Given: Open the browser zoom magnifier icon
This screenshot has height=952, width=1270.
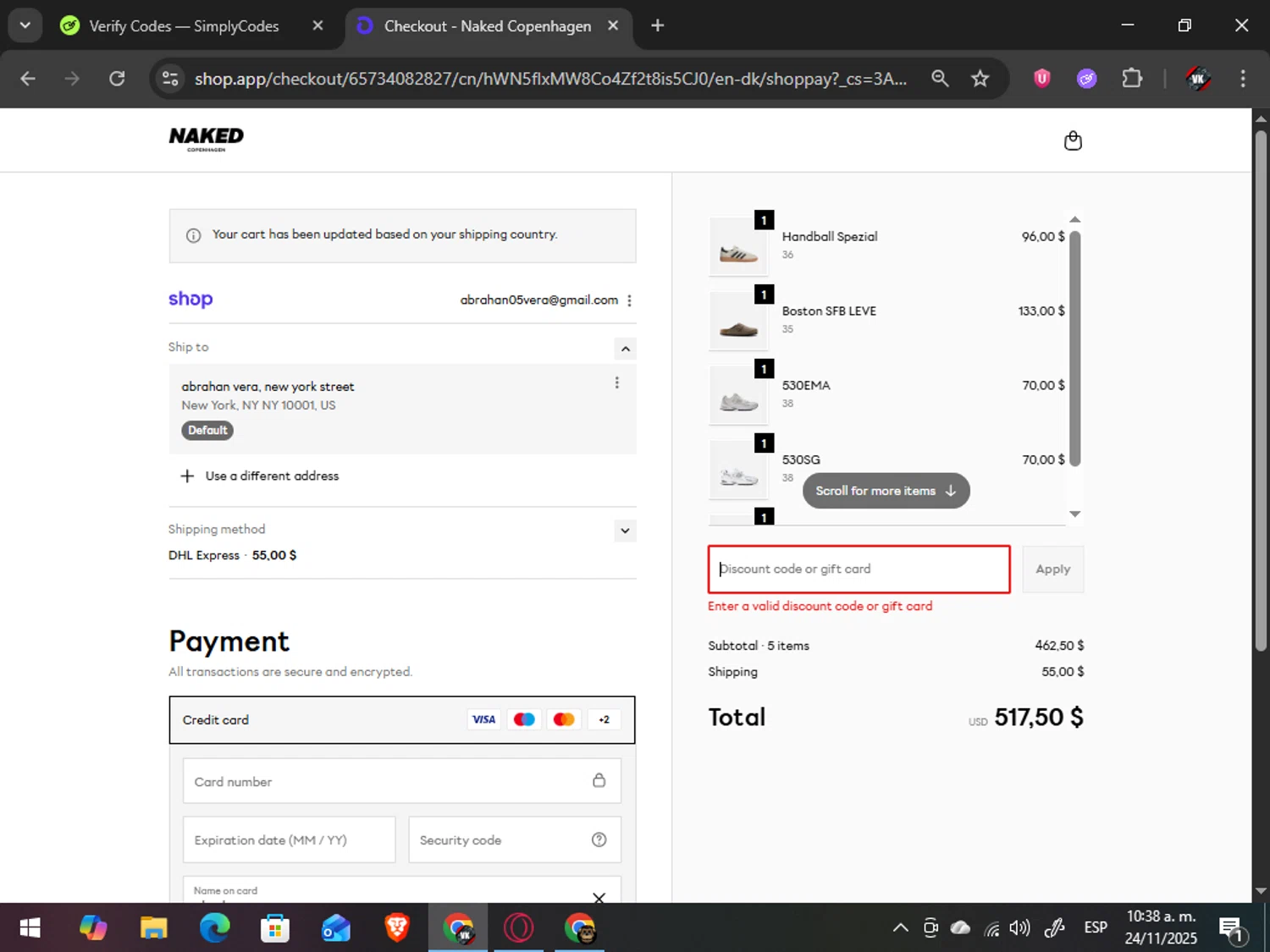Looking at the screenshot, I should (x=940, y=79).
